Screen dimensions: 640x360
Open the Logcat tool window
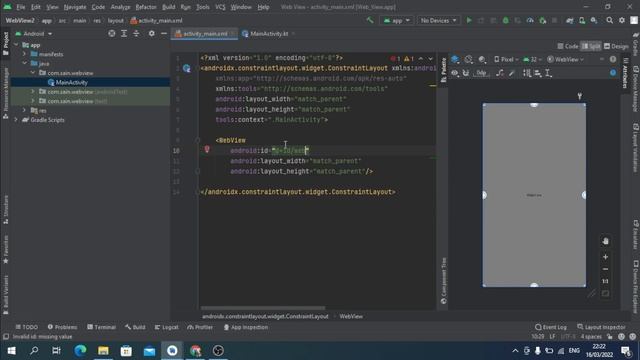(x=167, y=327)
